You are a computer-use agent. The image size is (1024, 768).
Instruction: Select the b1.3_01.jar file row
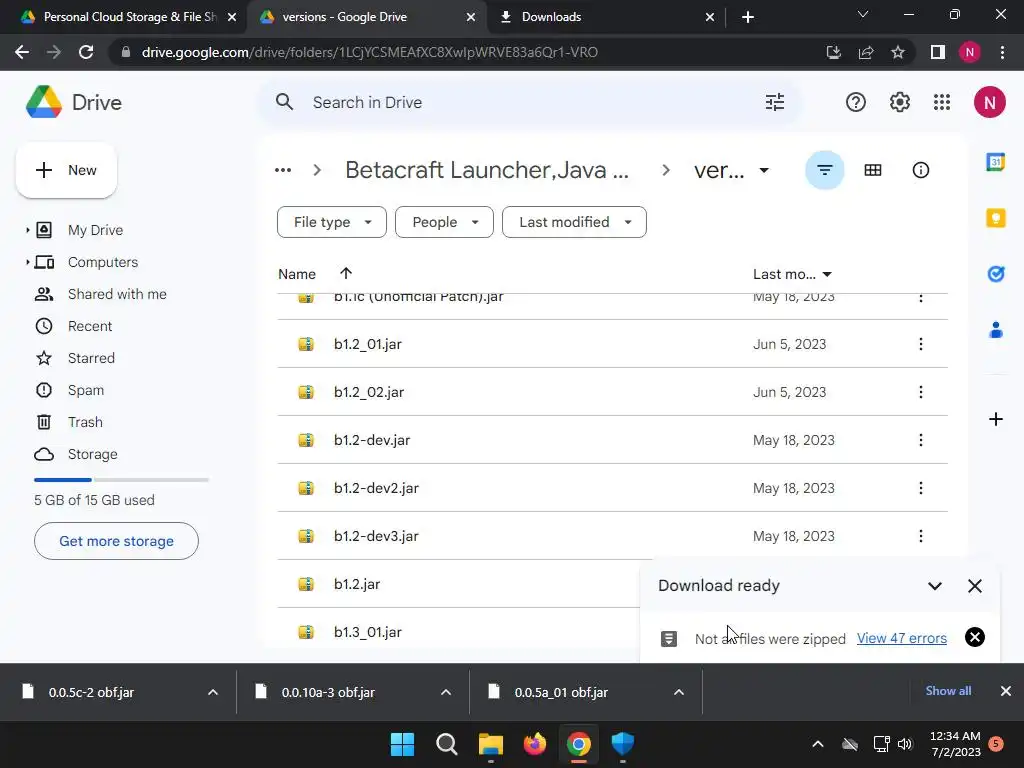point(458,632)
